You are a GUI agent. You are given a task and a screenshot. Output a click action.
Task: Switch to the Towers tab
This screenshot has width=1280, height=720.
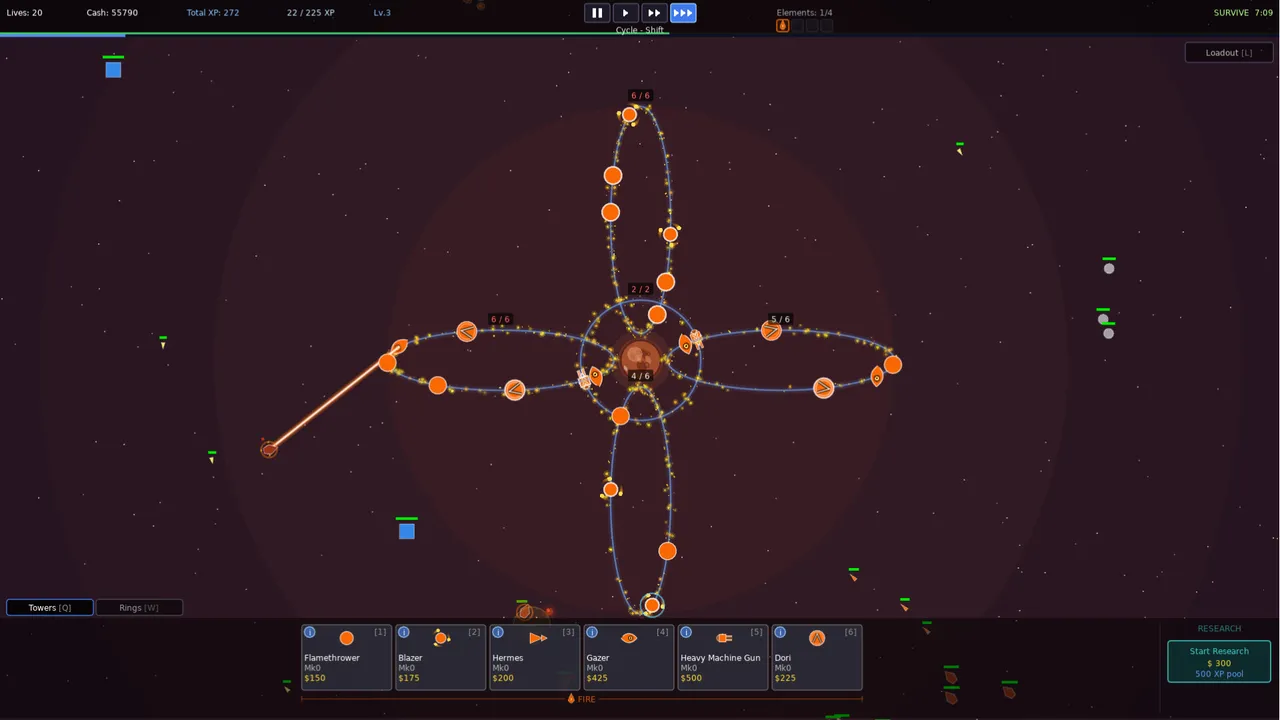pos(50,607)
